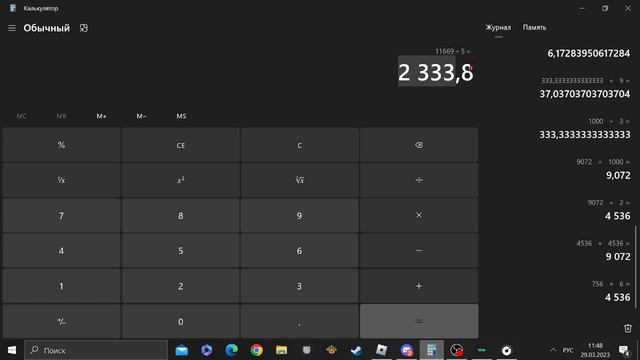
Task: Switch to the Журнал tab
Action: [x=498, y=28]
